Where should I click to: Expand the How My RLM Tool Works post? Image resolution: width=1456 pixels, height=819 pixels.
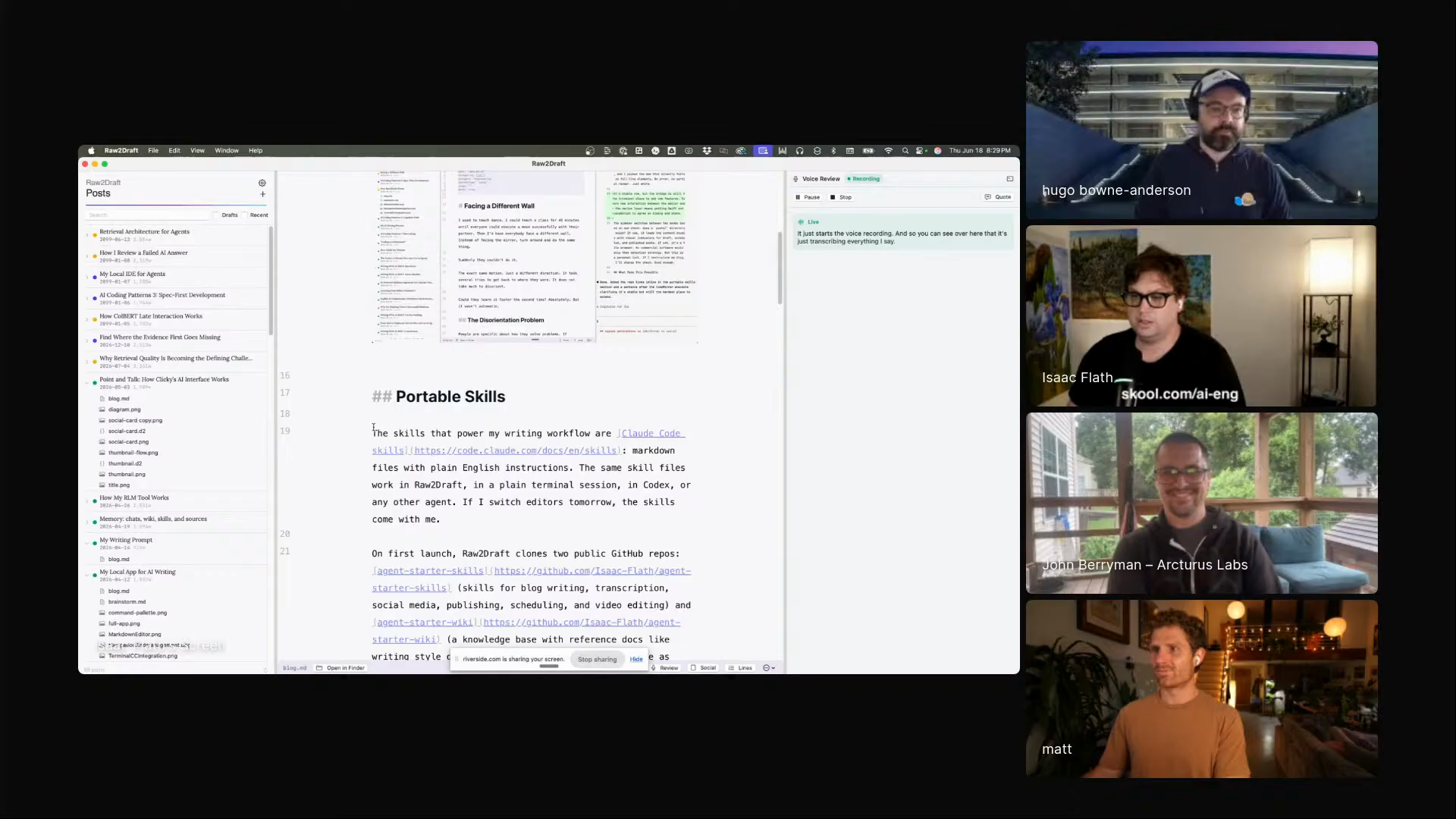[87, 501]
